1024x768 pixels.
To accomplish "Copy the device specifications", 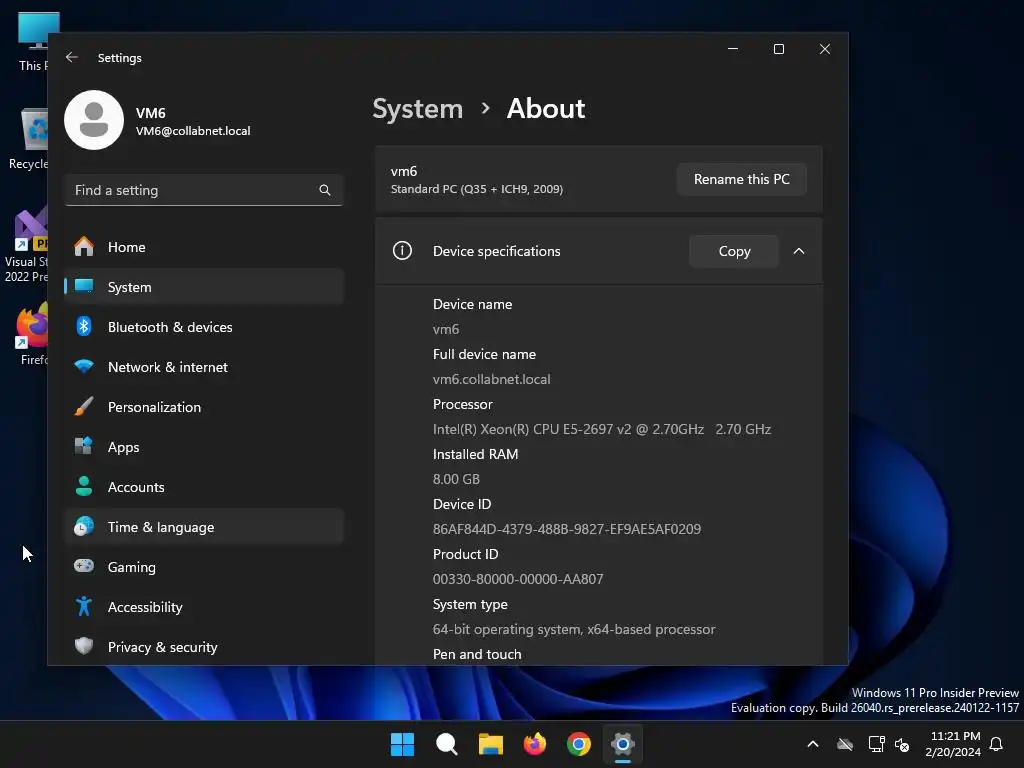I will [734, 251].
